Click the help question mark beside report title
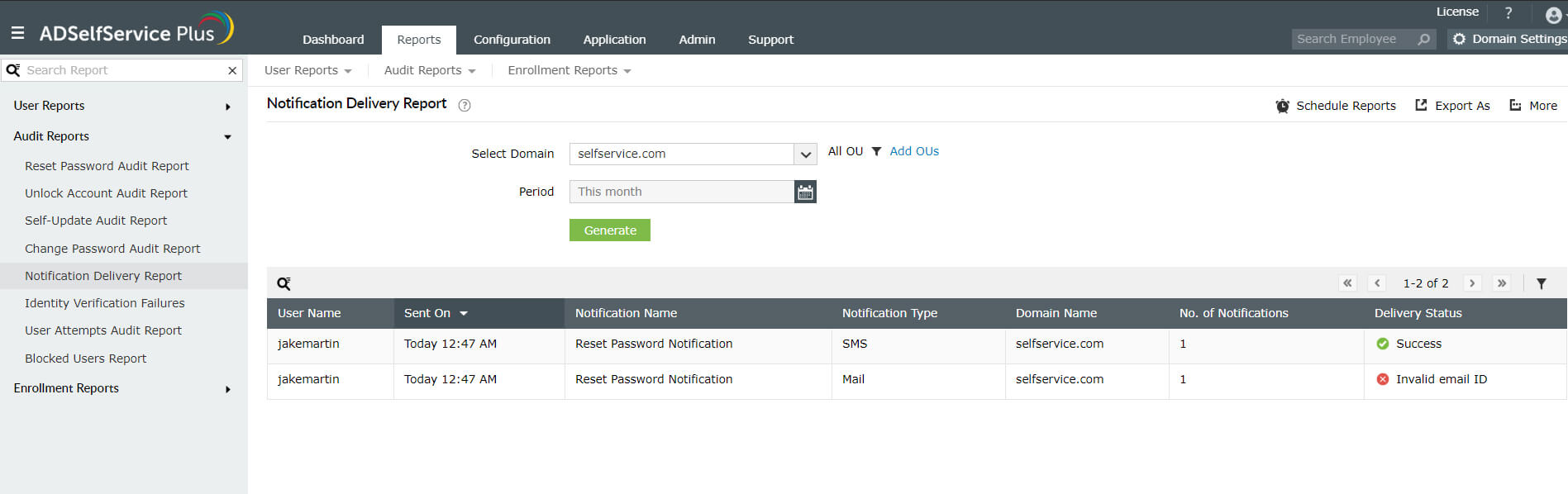 [x=465, y=105]
